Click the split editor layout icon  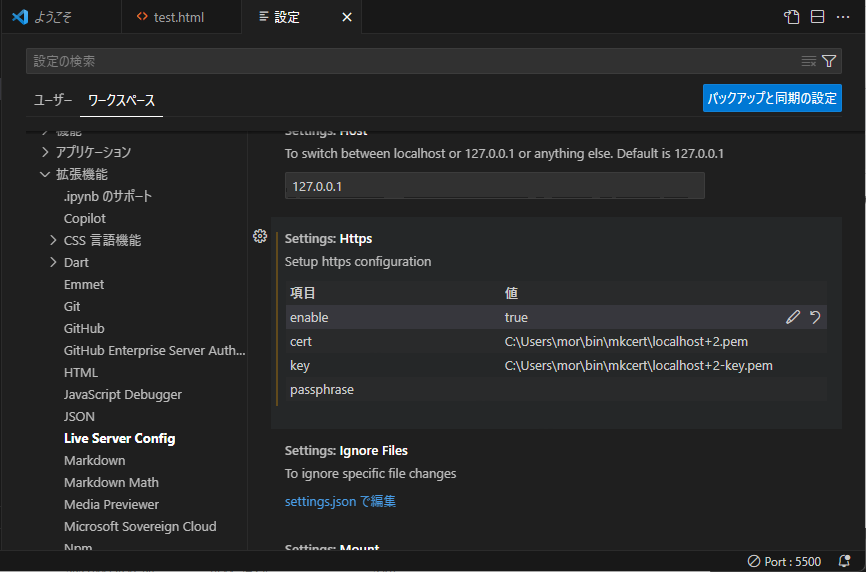[x=817, y=17]
